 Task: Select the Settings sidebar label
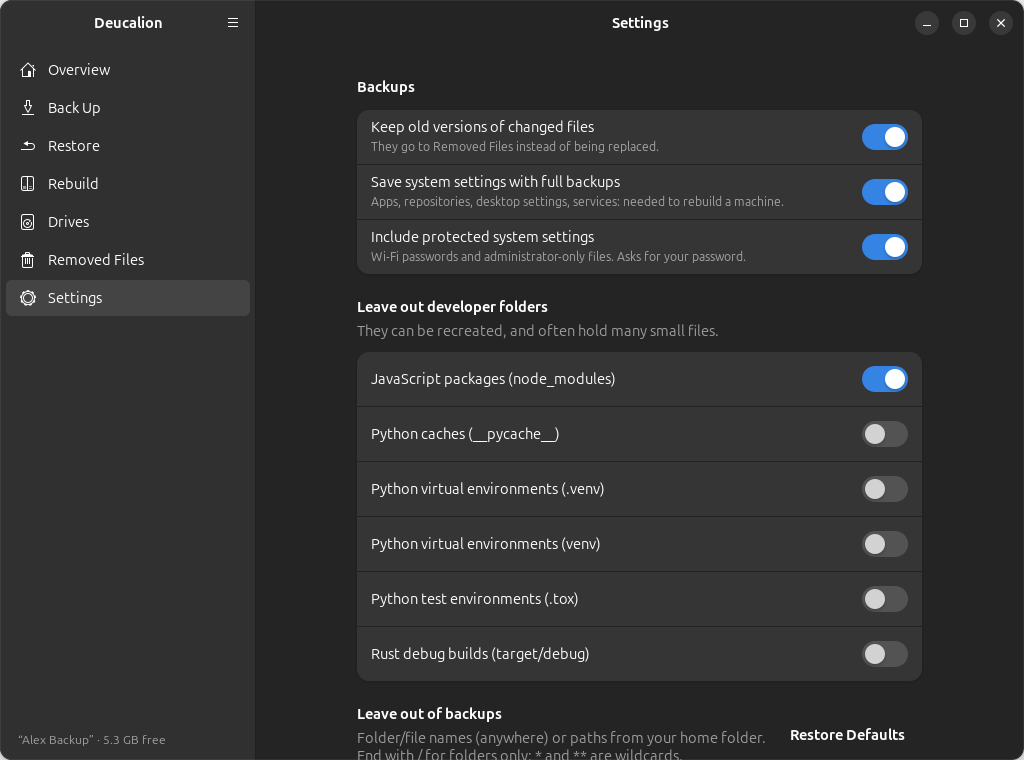(x=75, y=298)
